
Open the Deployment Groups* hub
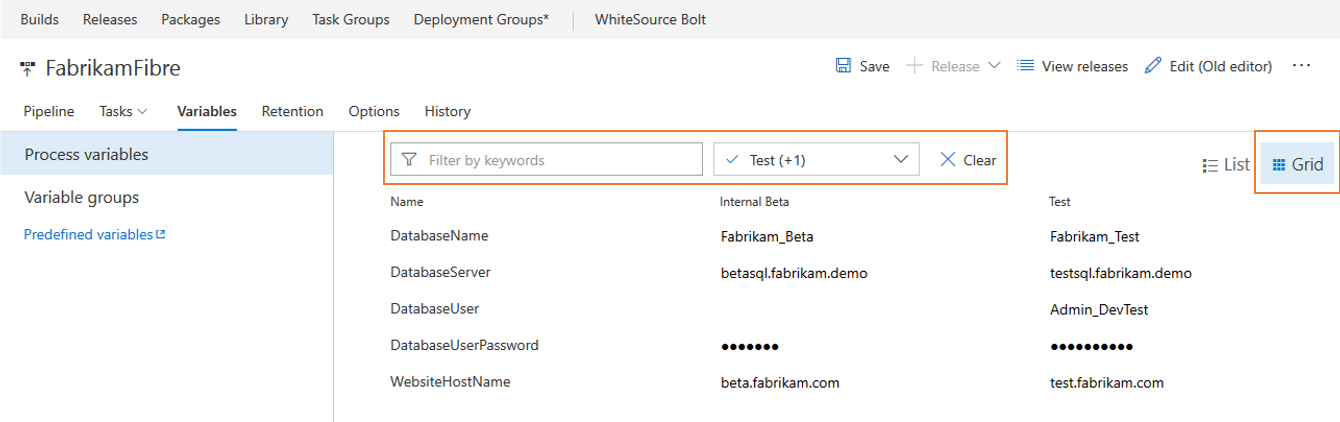pyautogui.click(x=481, y=19)
